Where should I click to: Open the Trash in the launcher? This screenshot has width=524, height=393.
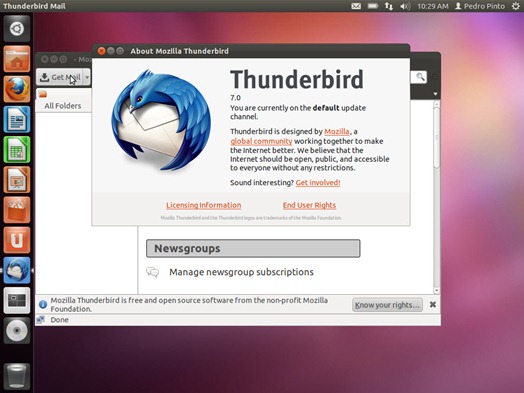(x=17, y=377)
